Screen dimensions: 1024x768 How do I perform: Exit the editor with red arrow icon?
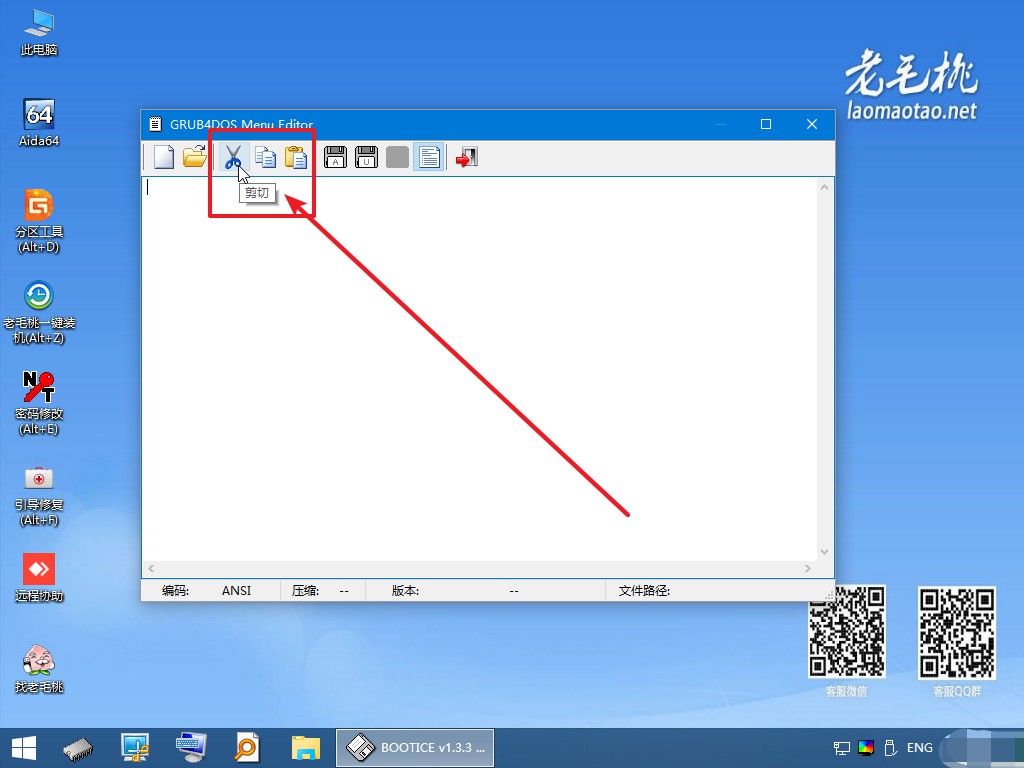pos(467,157)
